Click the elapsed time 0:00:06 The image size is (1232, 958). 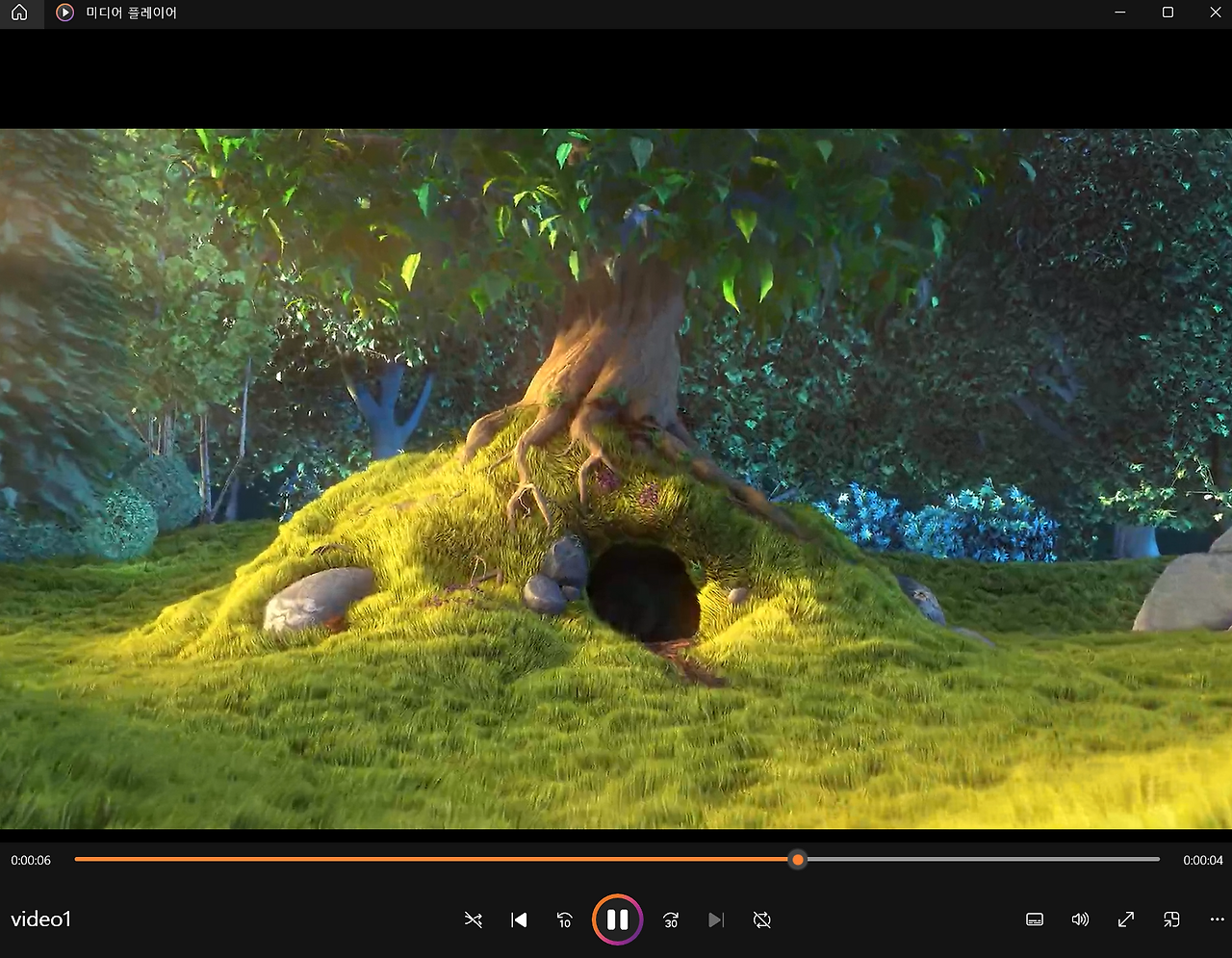tap(31, 860)
